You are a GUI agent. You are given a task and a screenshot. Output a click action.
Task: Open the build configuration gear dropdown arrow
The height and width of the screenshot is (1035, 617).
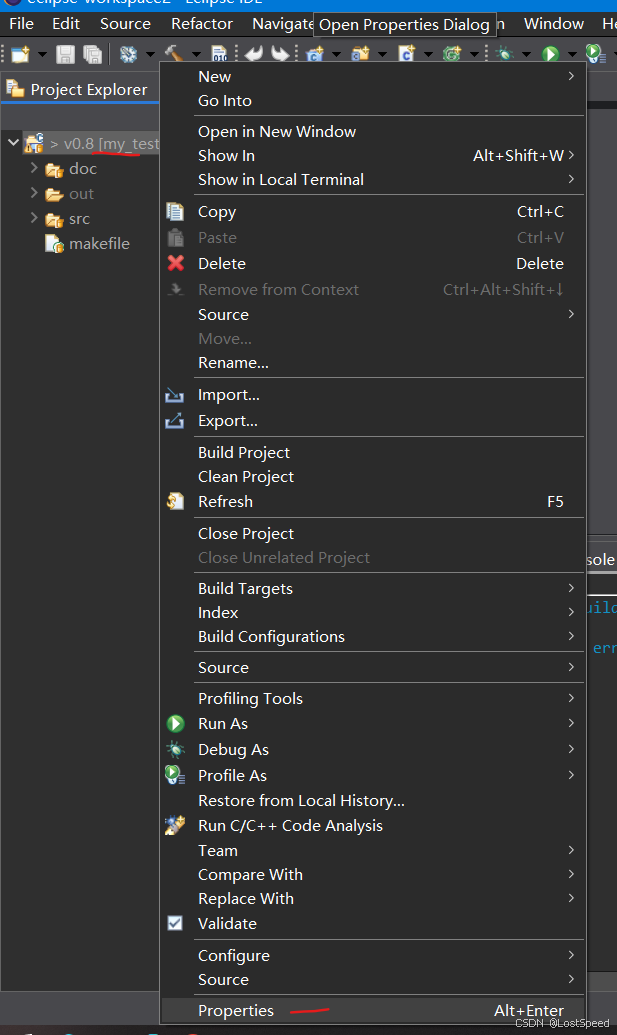[x=150, y=54]
